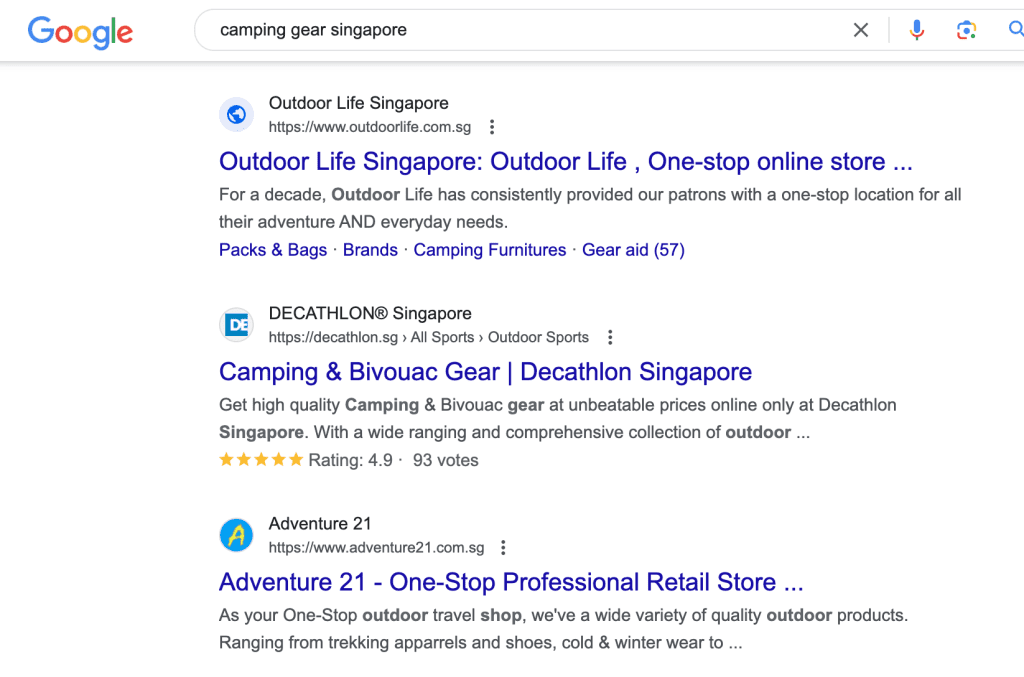Open the Camping Furnitures sitelink
Viewport: 1024px width, 677px height.
pyautogui.click(x=490, y=250)
